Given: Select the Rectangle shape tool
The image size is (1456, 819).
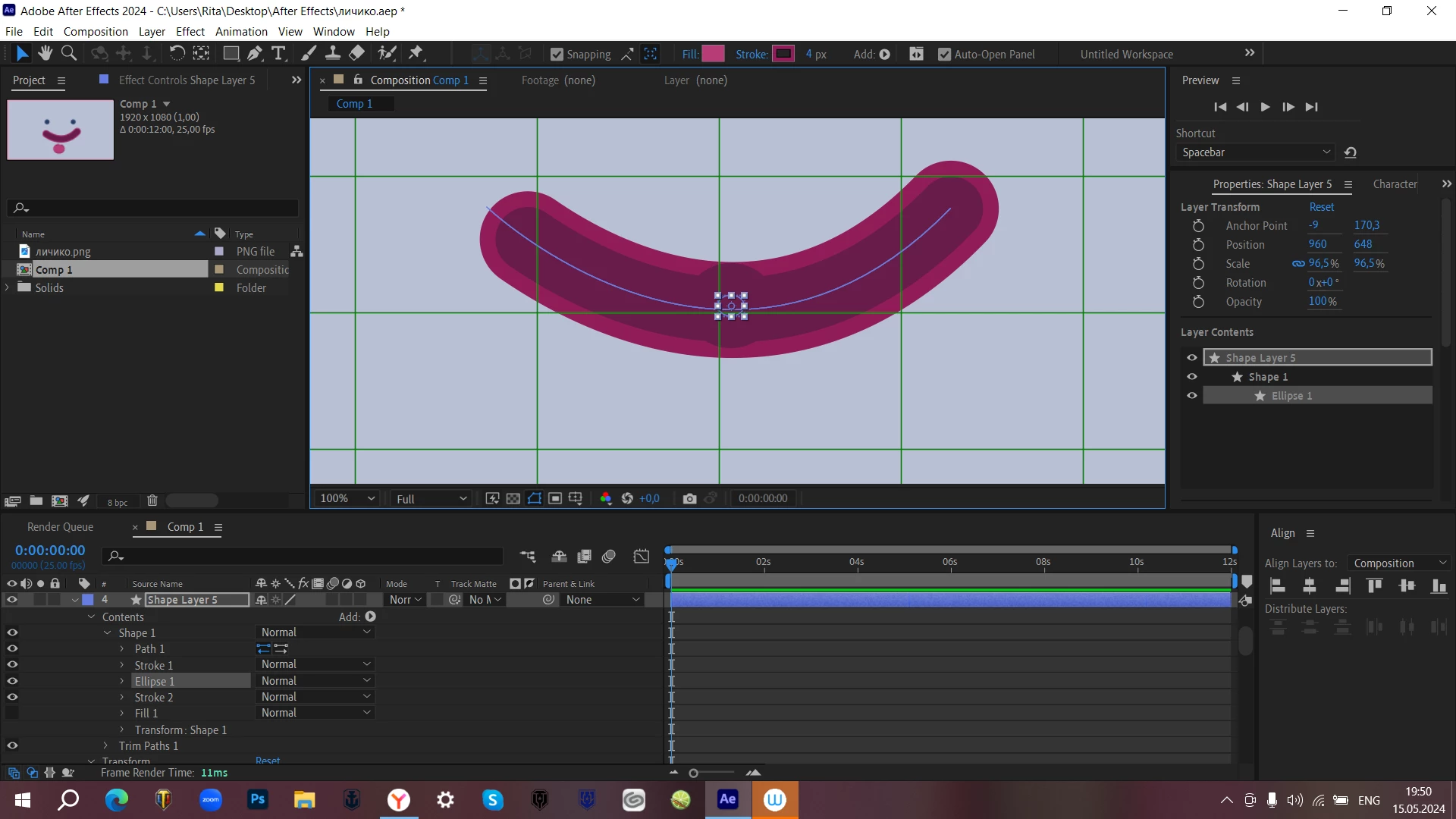Looking at the screenshot, I should click(231, 53).
